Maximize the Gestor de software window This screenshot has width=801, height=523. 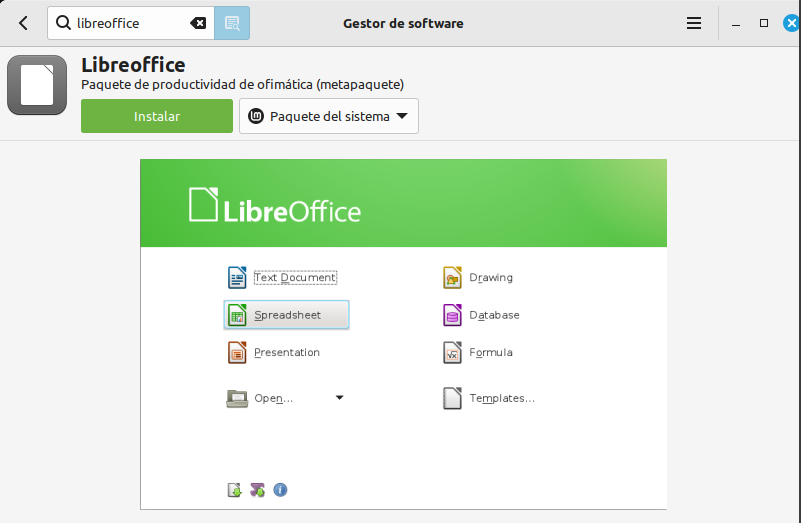tap(764, 23)
